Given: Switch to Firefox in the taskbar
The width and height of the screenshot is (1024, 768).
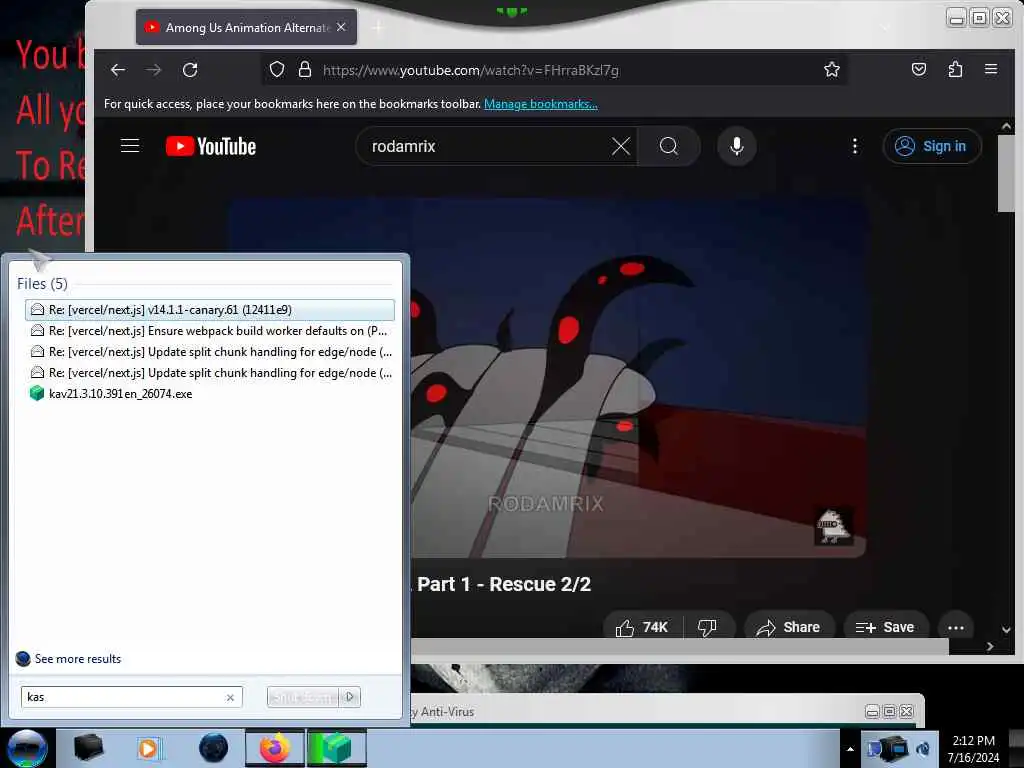Looking at the screenshot, I should (275, 748).
